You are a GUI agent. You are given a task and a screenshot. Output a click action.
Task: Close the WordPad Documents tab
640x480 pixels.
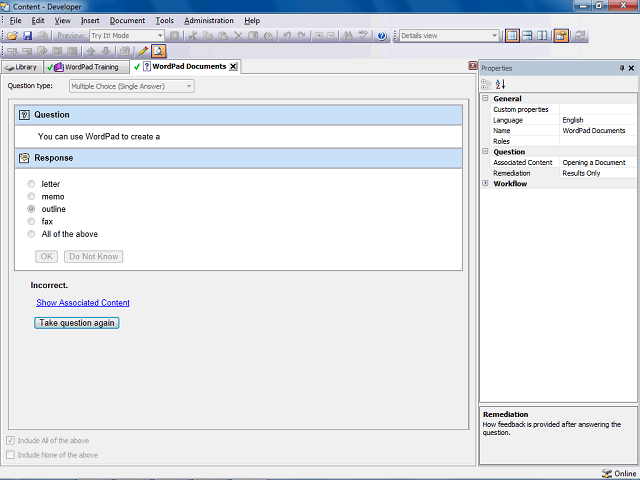(233, 67)
